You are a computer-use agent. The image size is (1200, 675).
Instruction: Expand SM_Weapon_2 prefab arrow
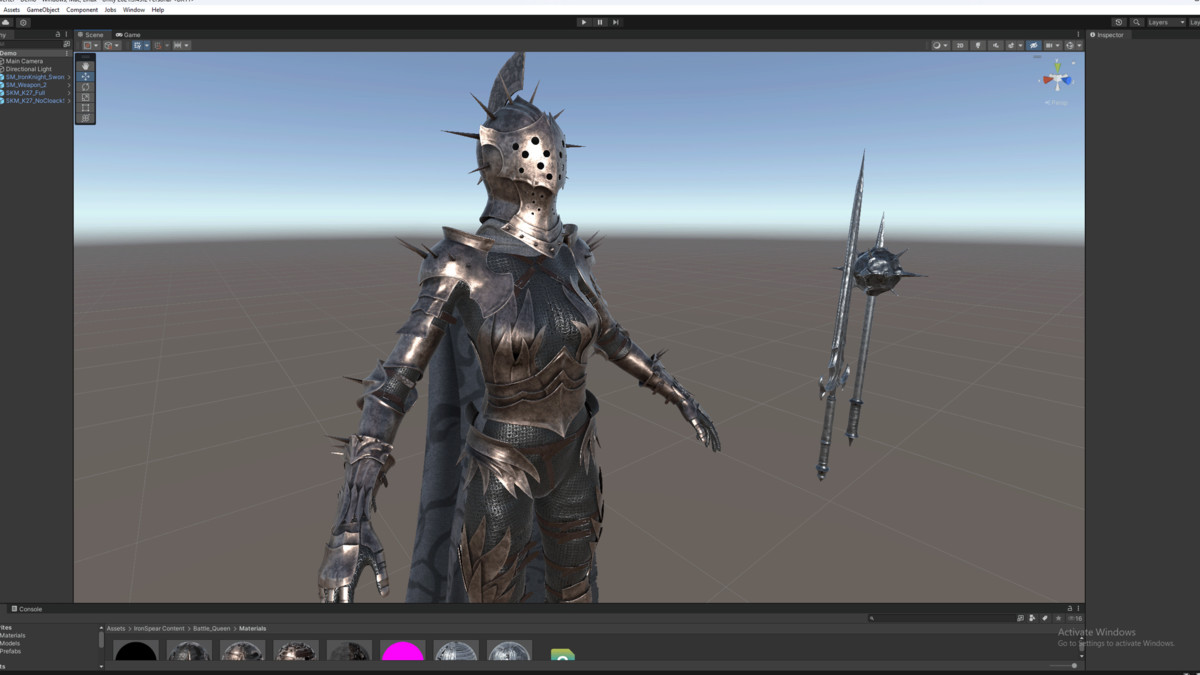(x=69, y=85)
